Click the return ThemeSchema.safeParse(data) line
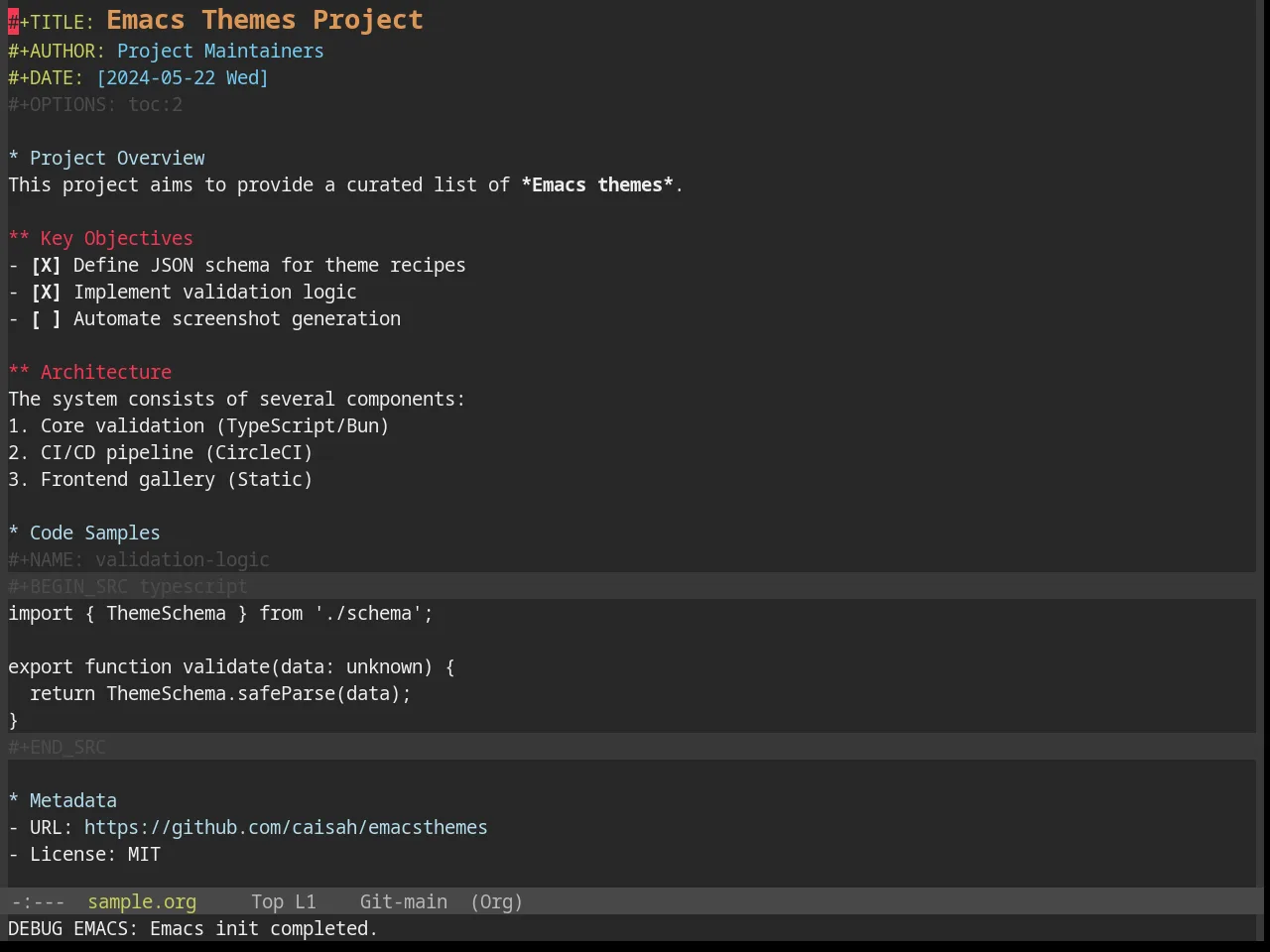Screen dimensions: 1270x952 point(220,694)
